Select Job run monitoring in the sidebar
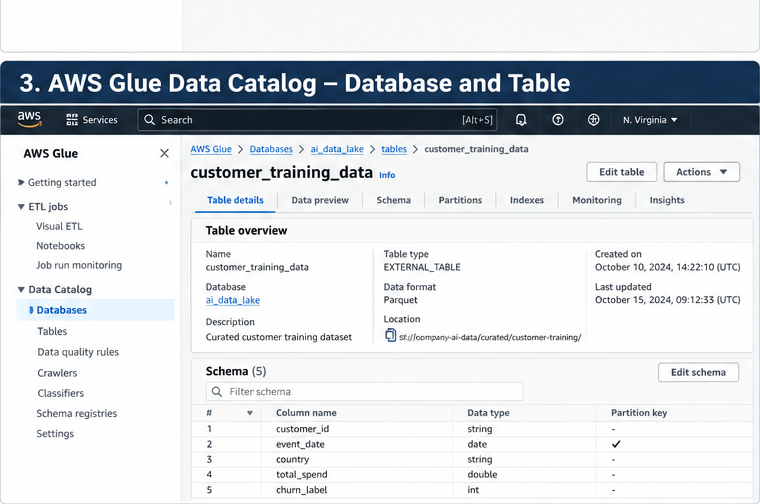Image resolution: width=760 pixels, height=504 pixels. tap(79, 265)
